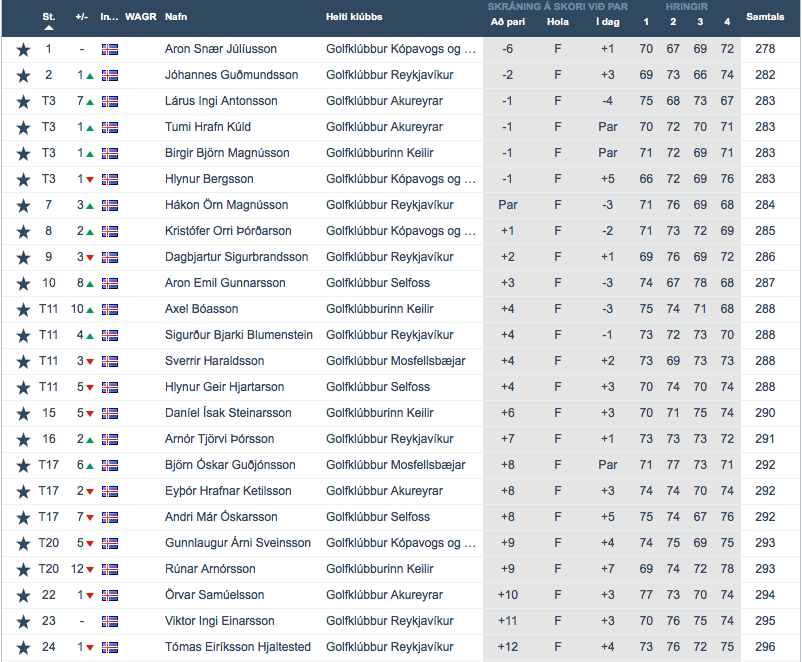The width and height of the screenshot is (802, 662).
Task: Click Golfklúbbur Akureyrar in Tumi Hrafn Kúld row
Action: click(385, 127)
